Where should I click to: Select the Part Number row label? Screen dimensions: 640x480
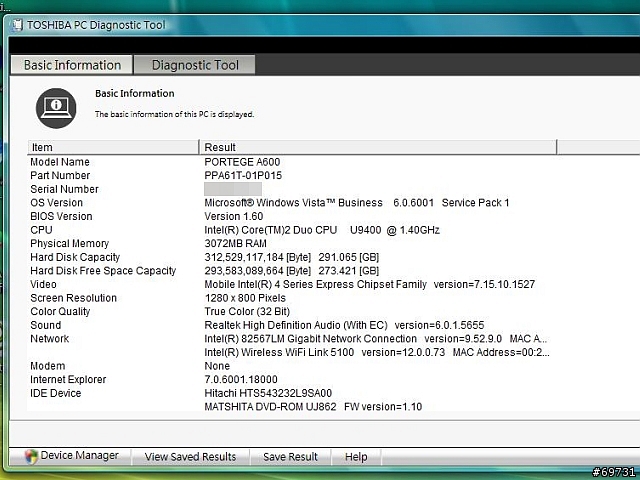[x=60, y=176]
